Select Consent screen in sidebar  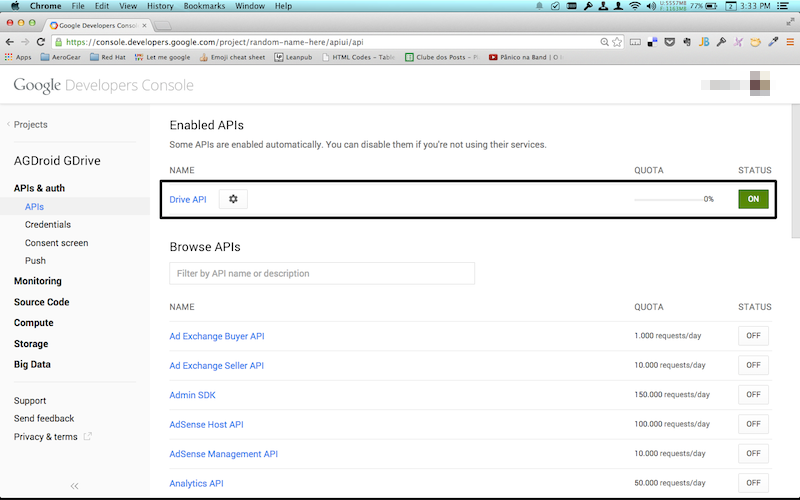point(57,243)
